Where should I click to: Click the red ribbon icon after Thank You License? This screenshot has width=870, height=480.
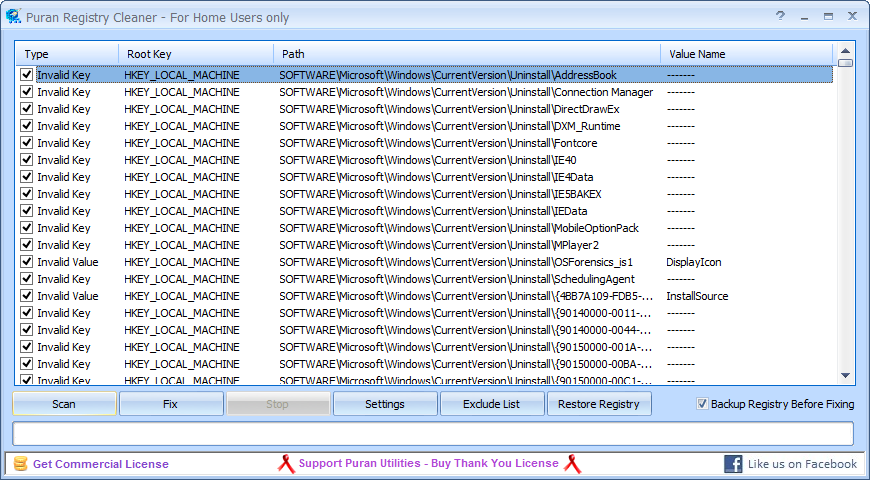[x=572, y=464]
